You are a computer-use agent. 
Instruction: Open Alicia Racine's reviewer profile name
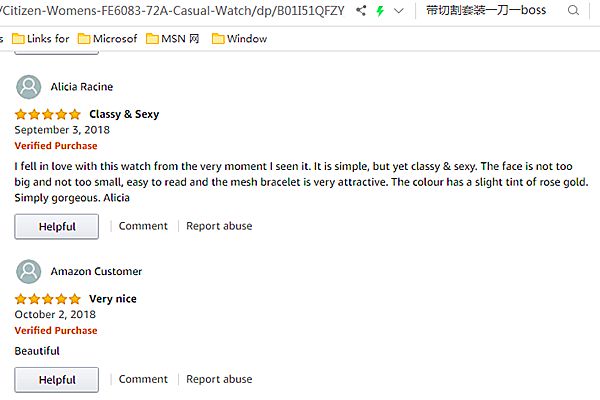click(x=82, y=87)
